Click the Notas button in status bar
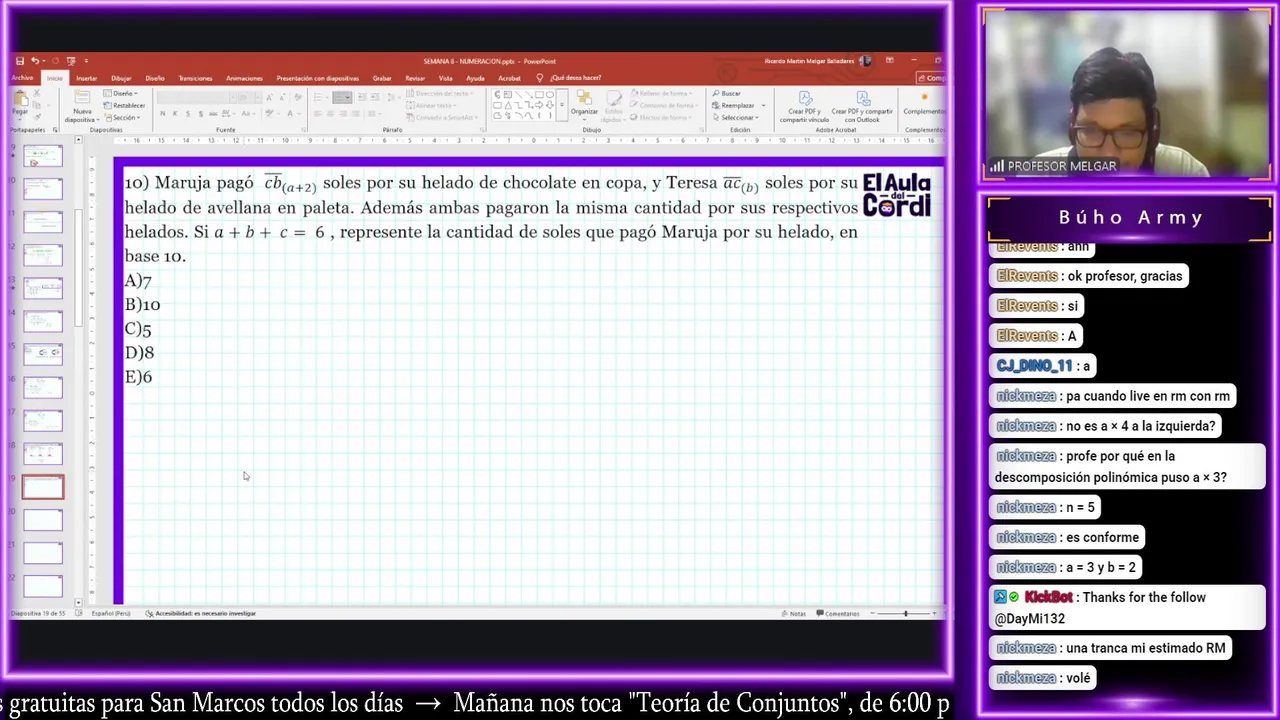1280x720 pixels. click(794, 613)
